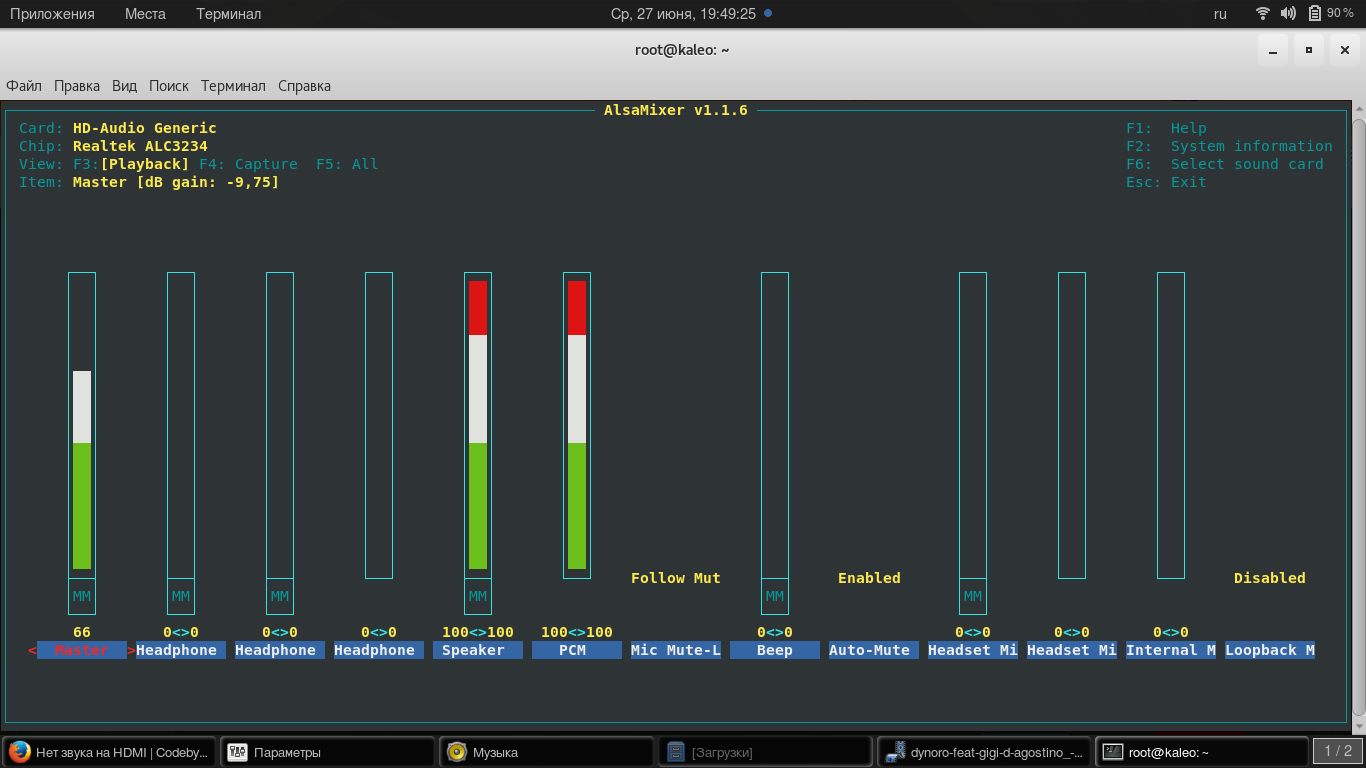
Task: Click the PCM level 100<>100 value
Action: [577, 632]
